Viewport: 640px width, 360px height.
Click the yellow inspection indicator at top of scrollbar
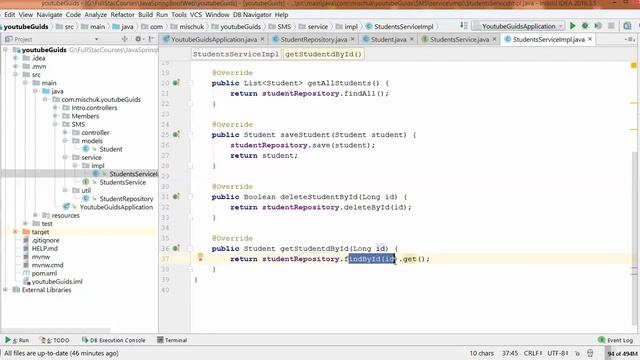pyautogui.click(x=633, y=65)
